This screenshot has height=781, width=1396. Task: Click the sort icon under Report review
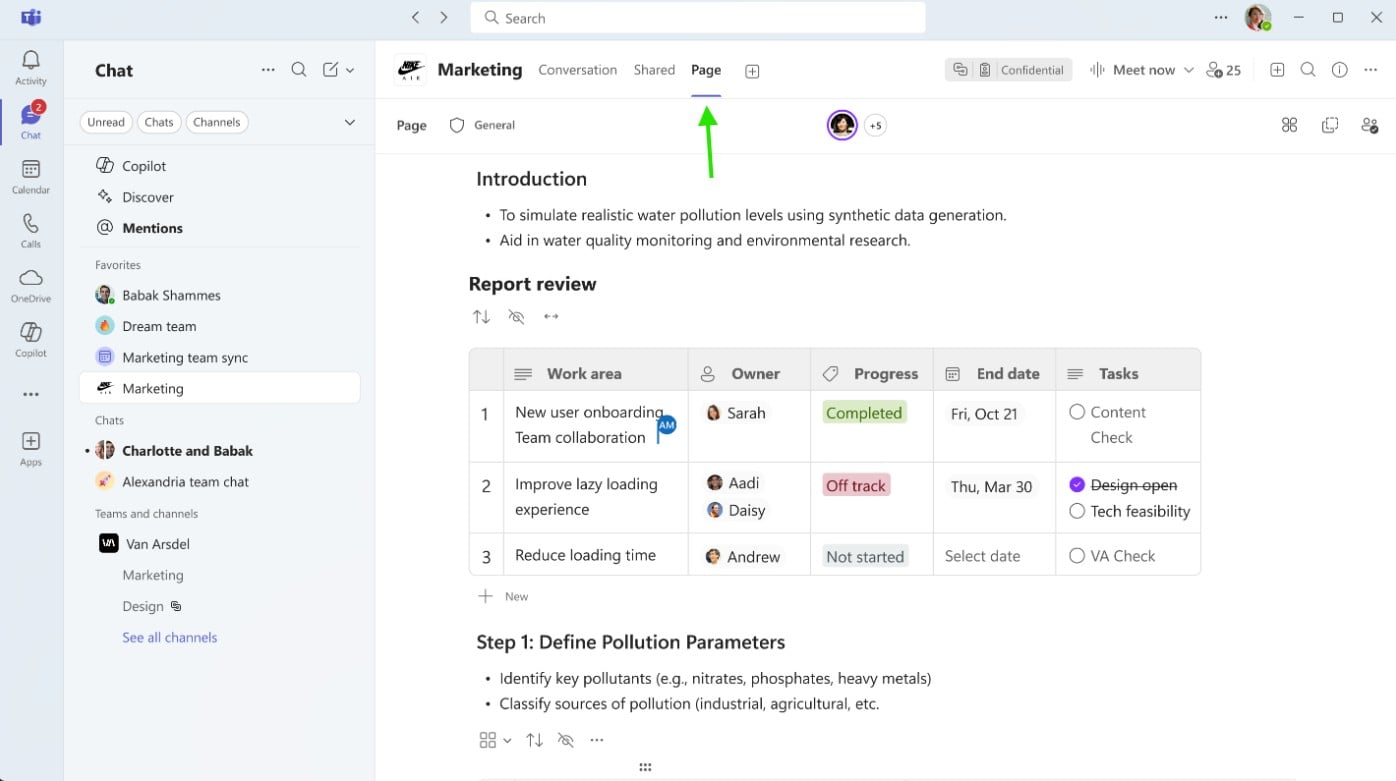click(482, 317)
